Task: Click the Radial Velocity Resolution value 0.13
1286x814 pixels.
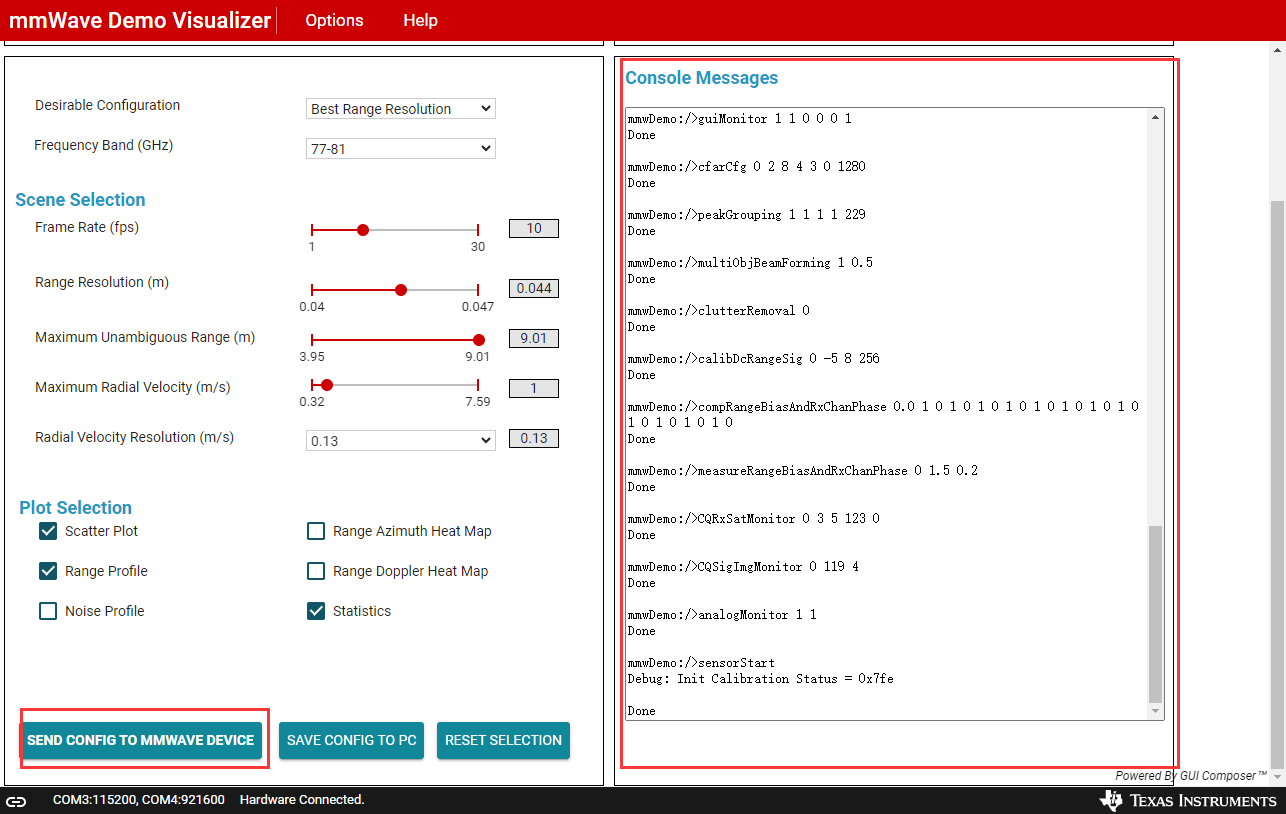Action: tap(534, 438)
